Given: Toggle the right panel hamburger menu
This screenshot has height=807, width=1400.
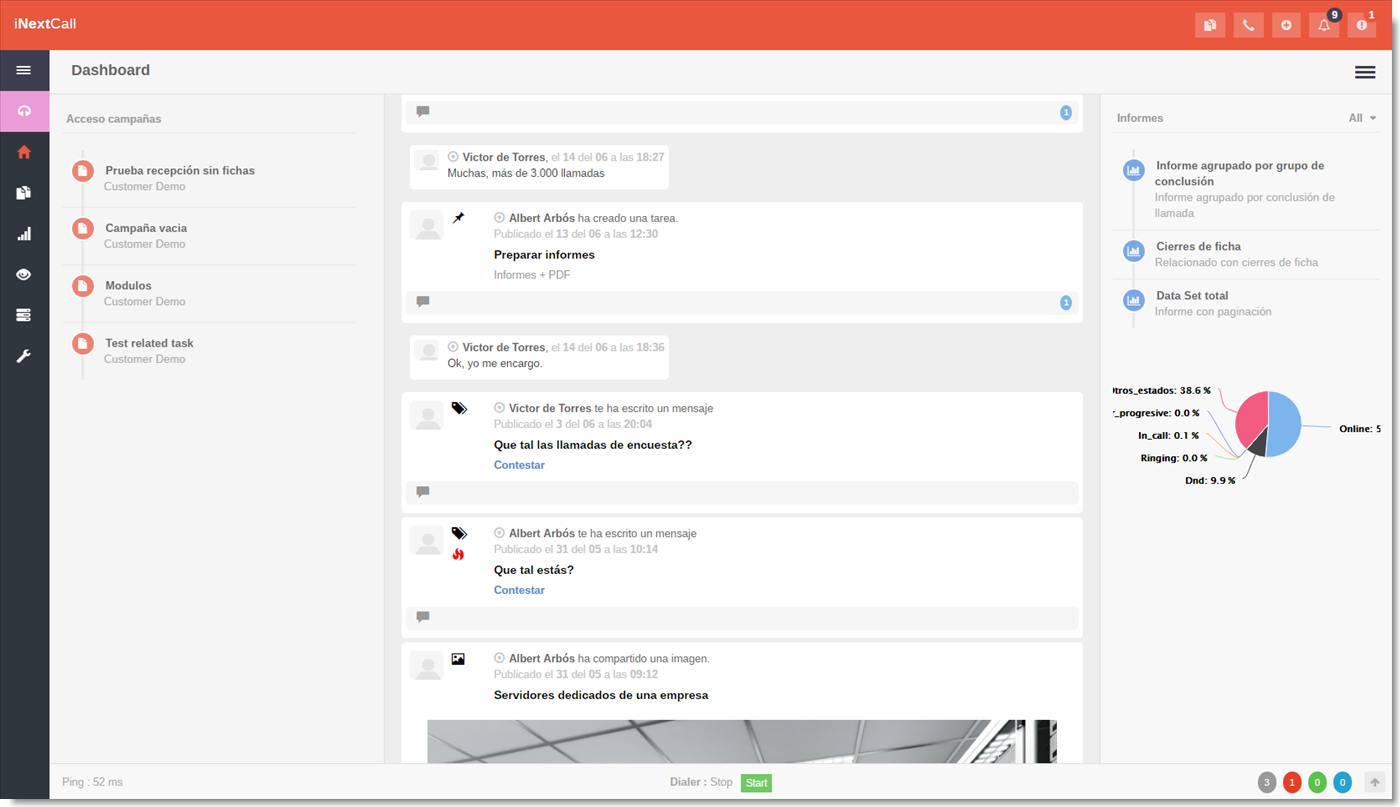Looking at the screenshot, I should (x=1364, y=72).
